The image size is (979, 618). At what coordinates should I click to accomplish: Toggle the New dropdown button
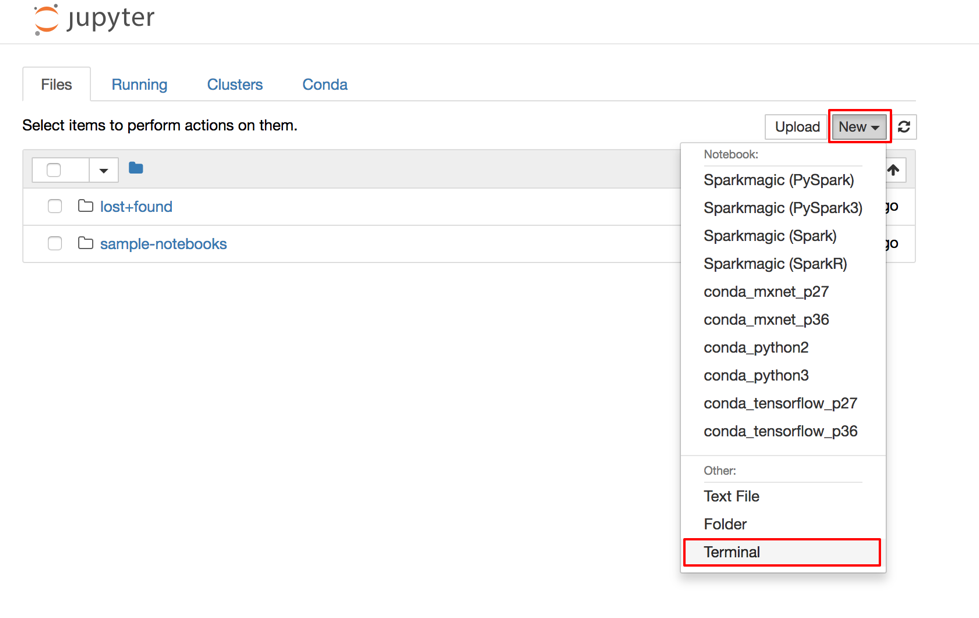tap(859, 127)
